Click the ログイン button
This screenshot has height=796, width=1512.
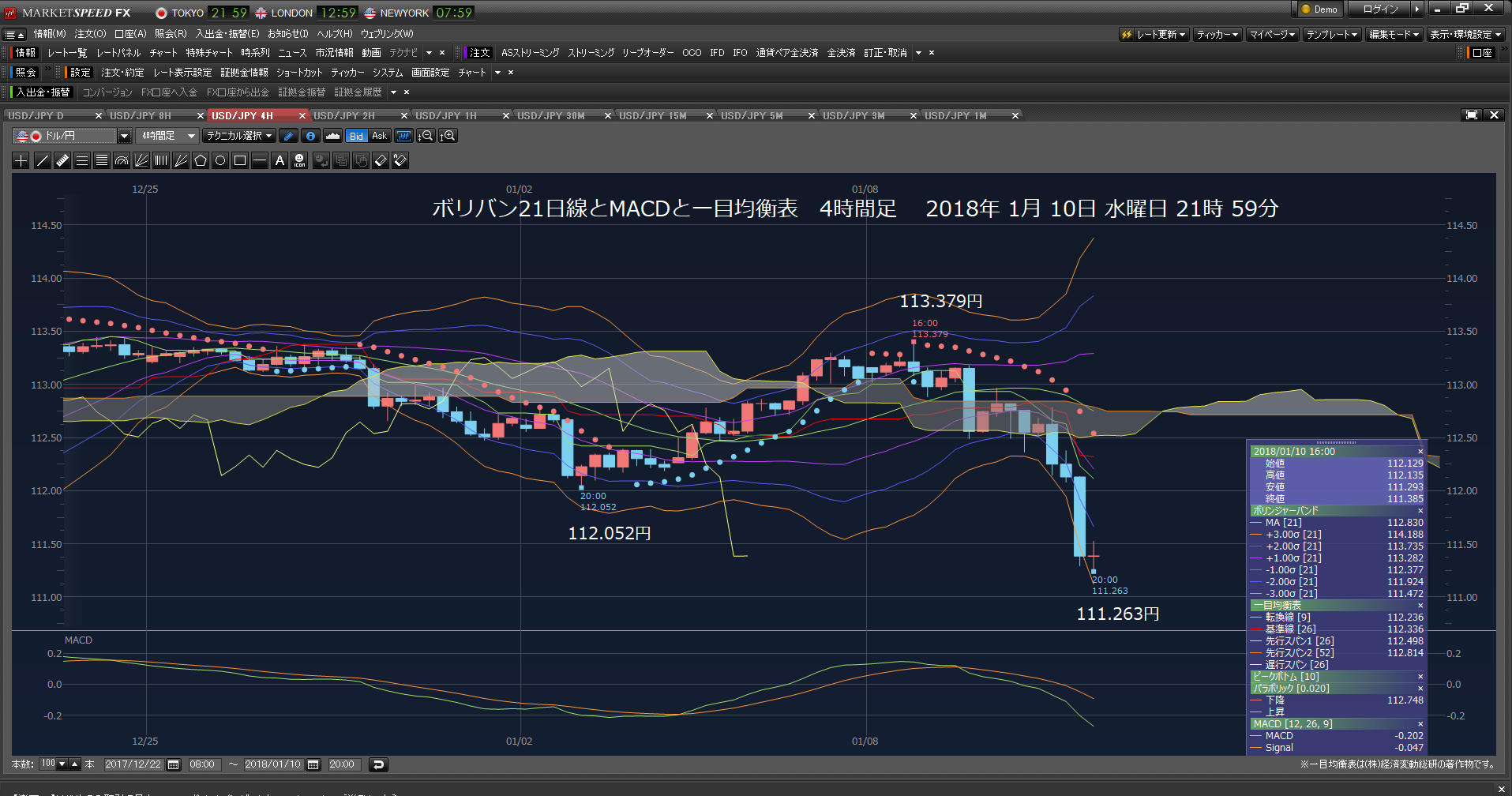[1380, 9]
